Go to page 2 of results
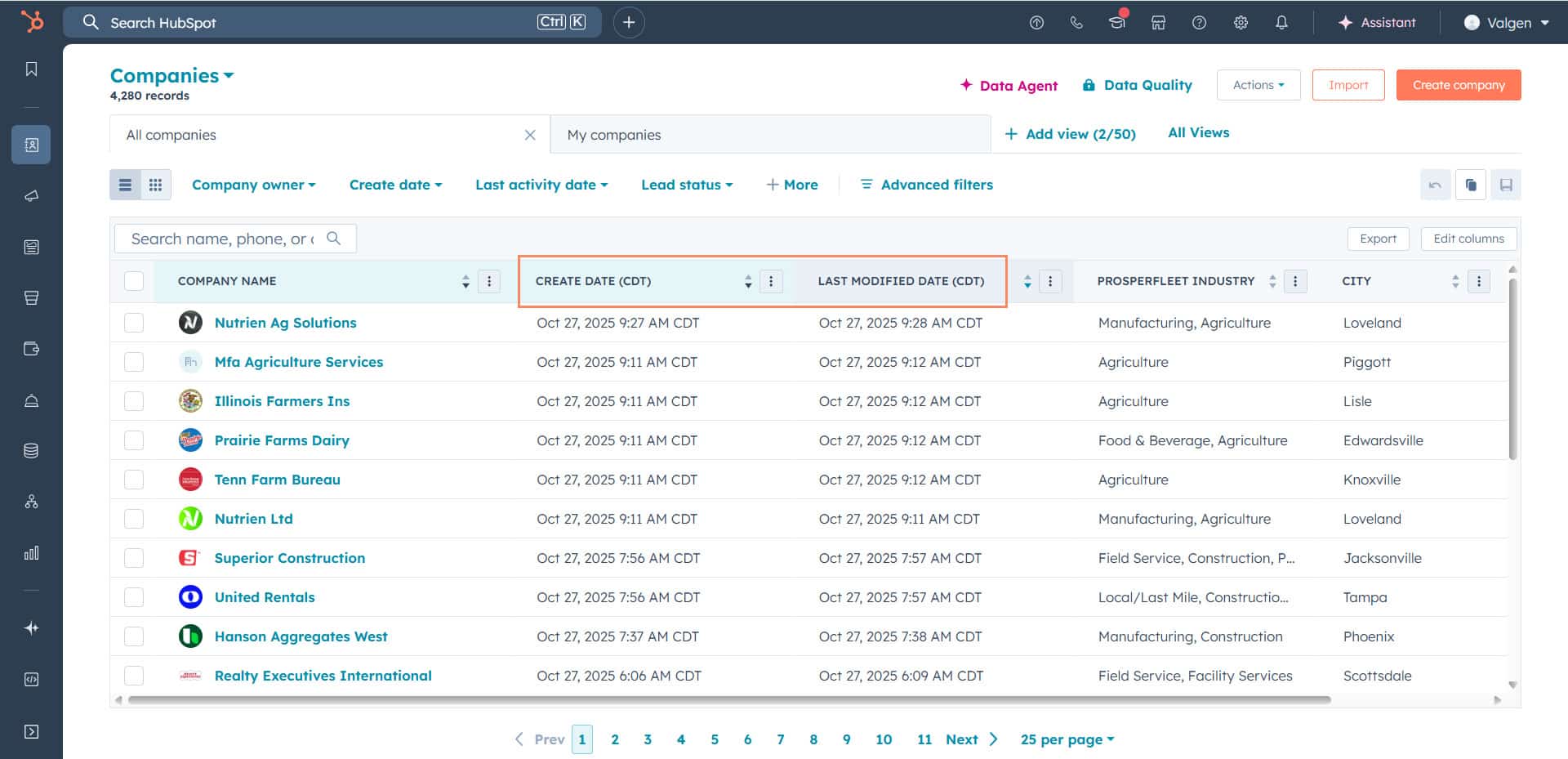This screenshot has width=1568, height=759. tap(615, 739)
